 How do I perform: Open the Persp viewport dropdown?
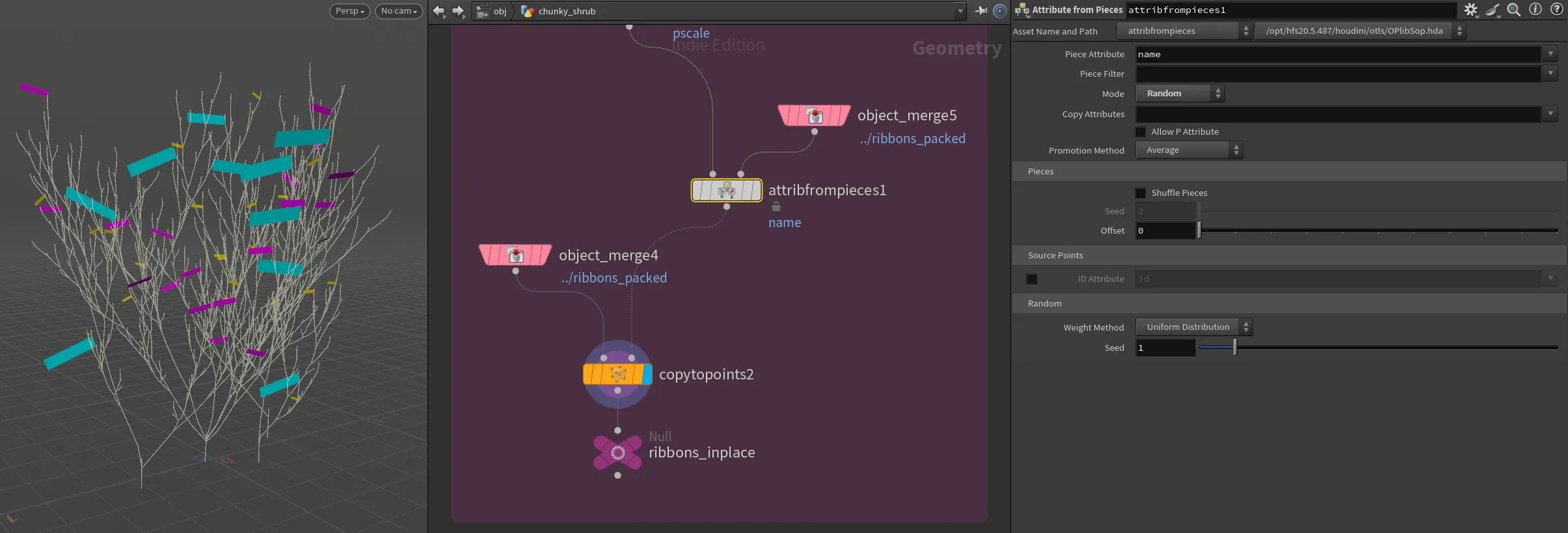[350, 11]
